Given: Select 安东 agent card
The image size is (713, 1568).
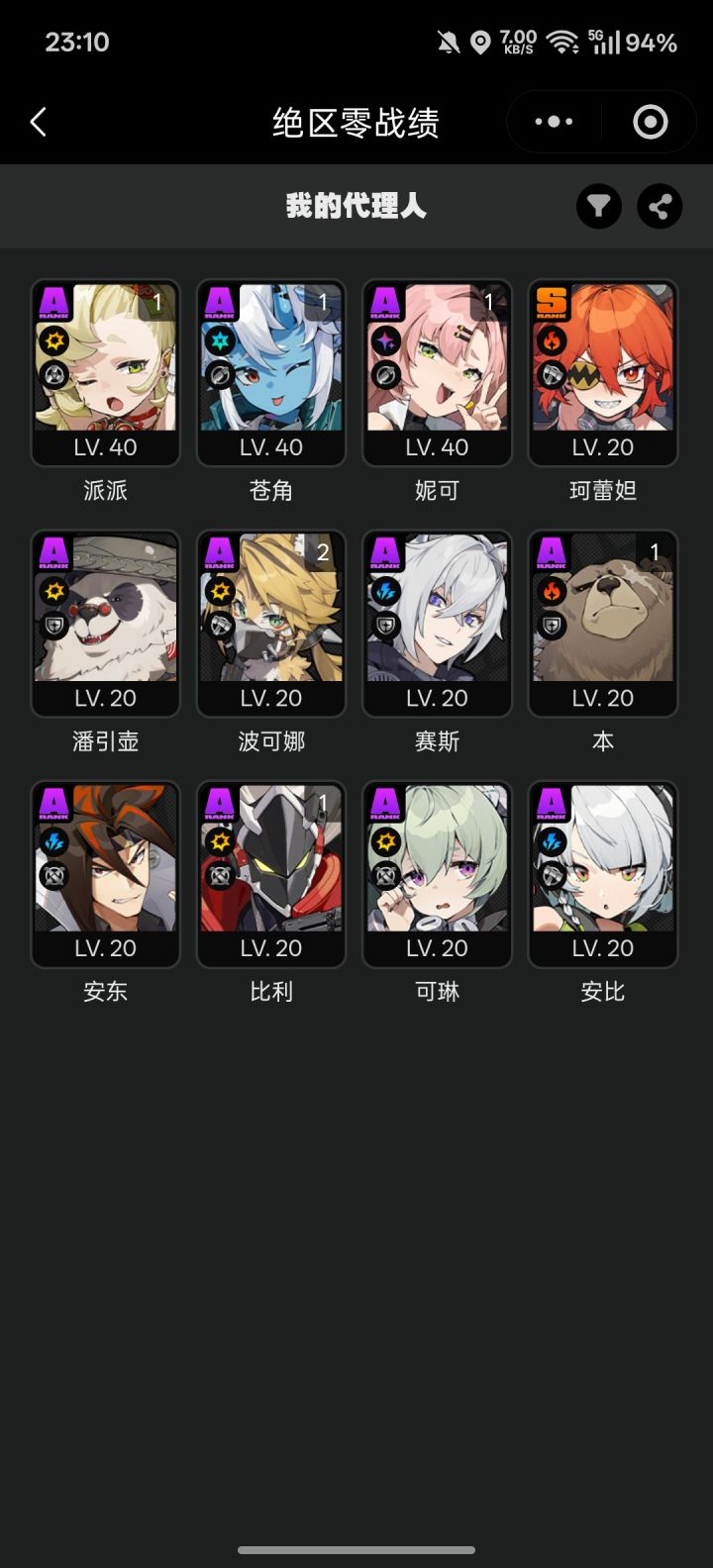Looking at the screenshot, I should point(105,874).
